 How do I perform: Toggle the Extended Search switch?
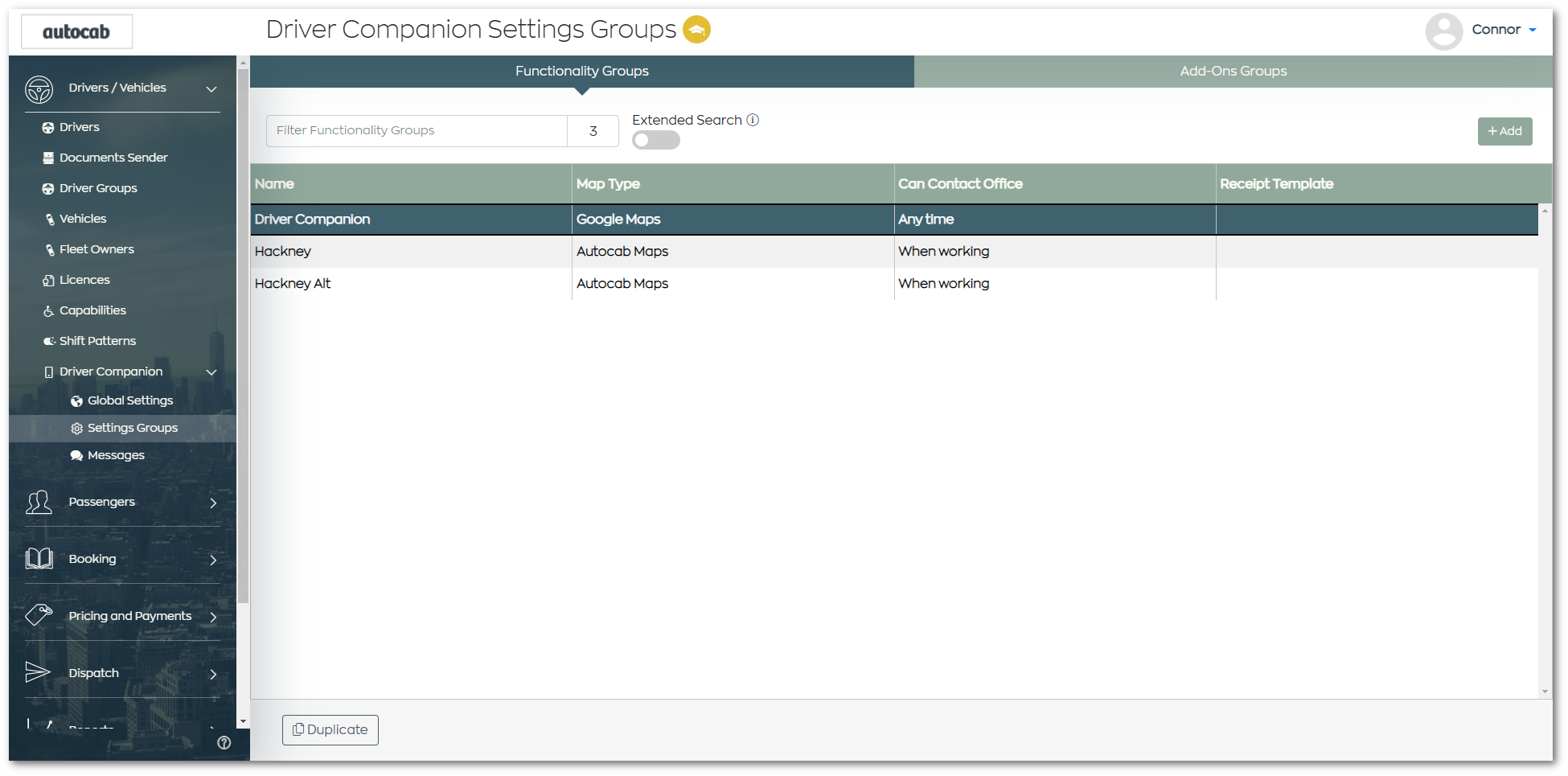tap(655, 140)
